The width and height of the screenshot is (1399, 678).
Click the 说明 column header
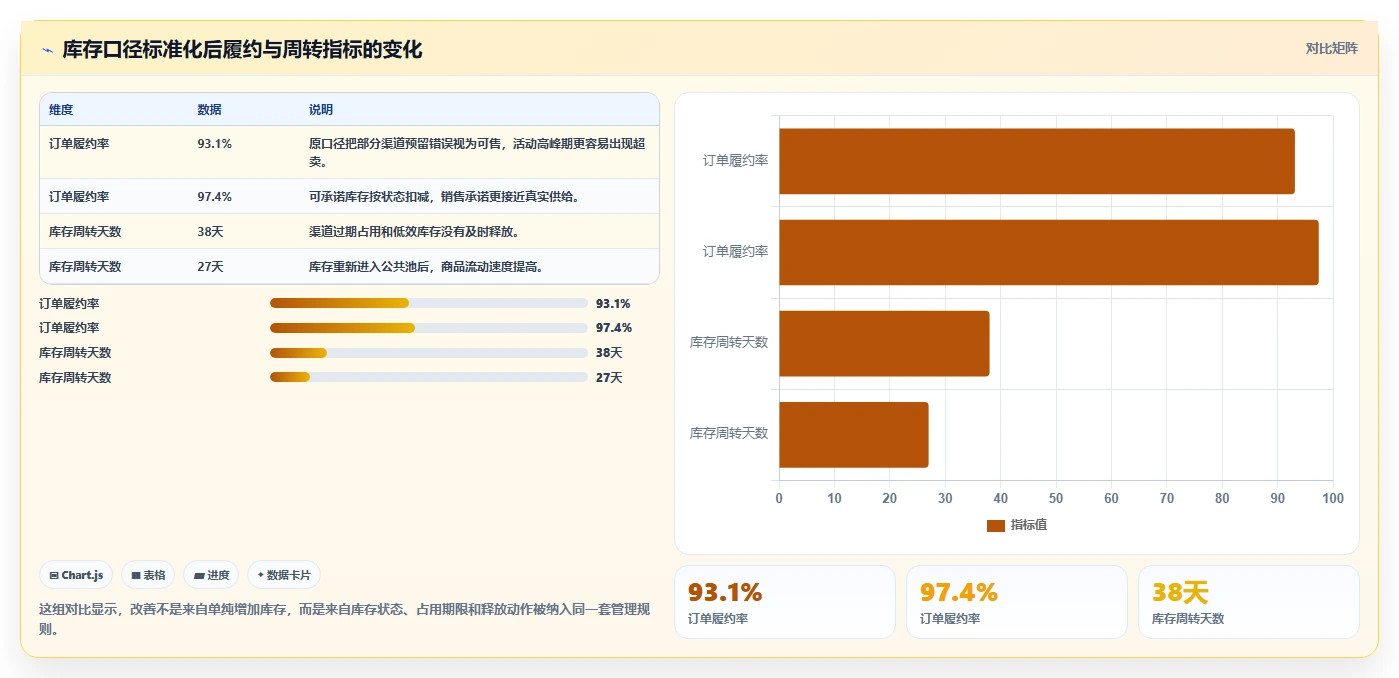point(321,110)
